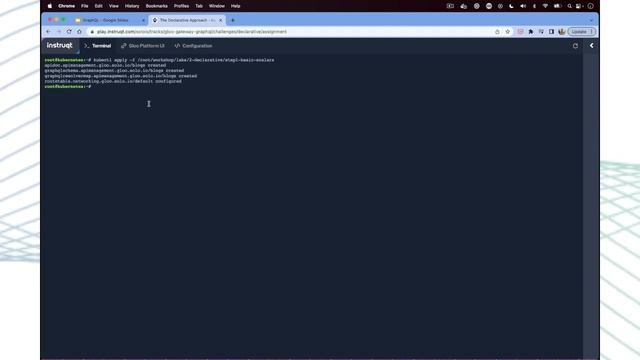640x360 pixels.
Task: Open a new Chrome tab
Action: click(x=233, y=20)
